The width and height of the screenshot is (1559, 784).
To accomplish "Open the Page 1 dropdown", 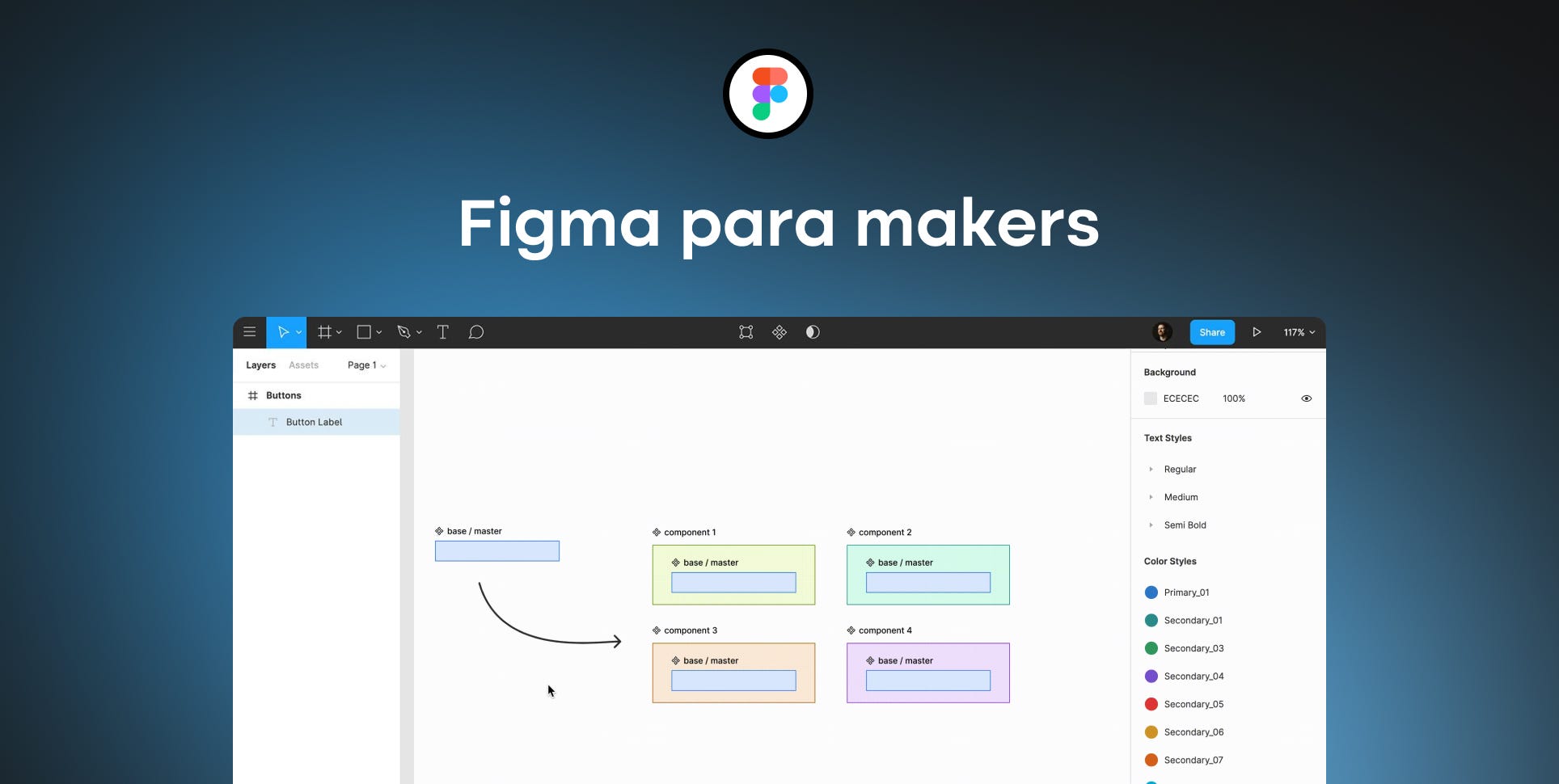I will 366,365.
